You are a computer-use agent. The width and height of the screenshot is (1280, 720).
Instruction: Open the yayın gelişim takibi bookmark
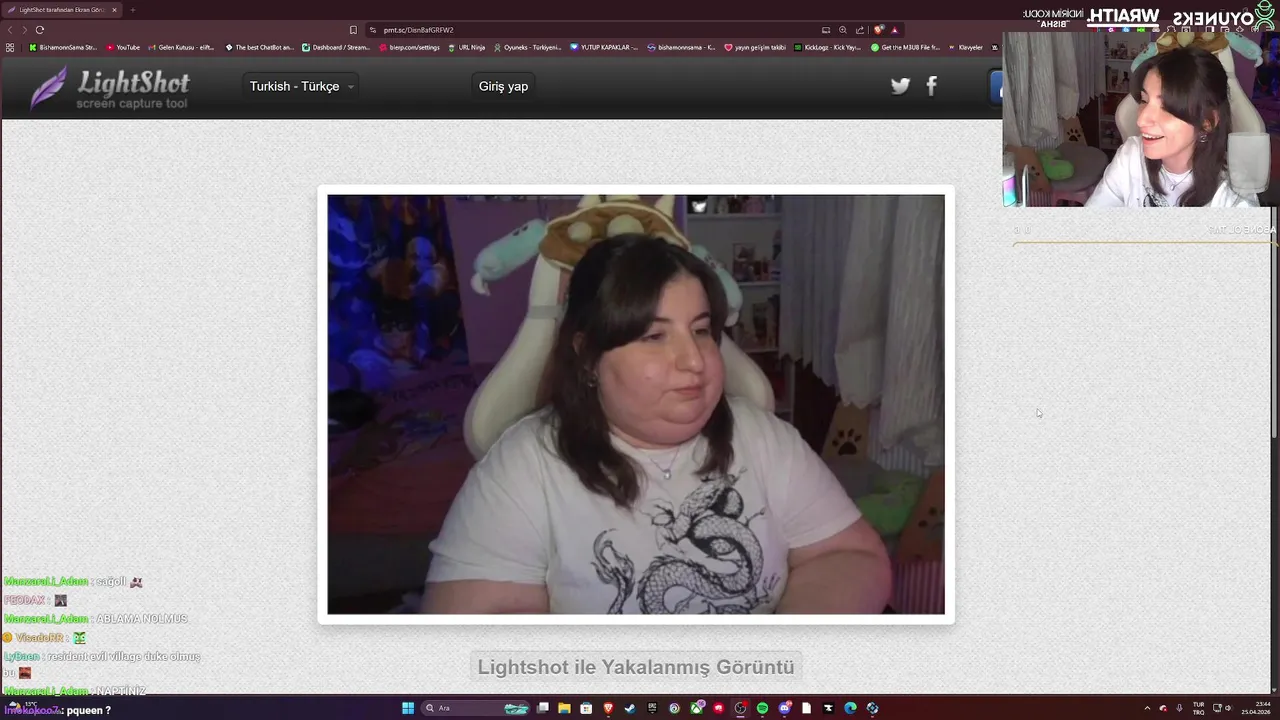[755, 47]
